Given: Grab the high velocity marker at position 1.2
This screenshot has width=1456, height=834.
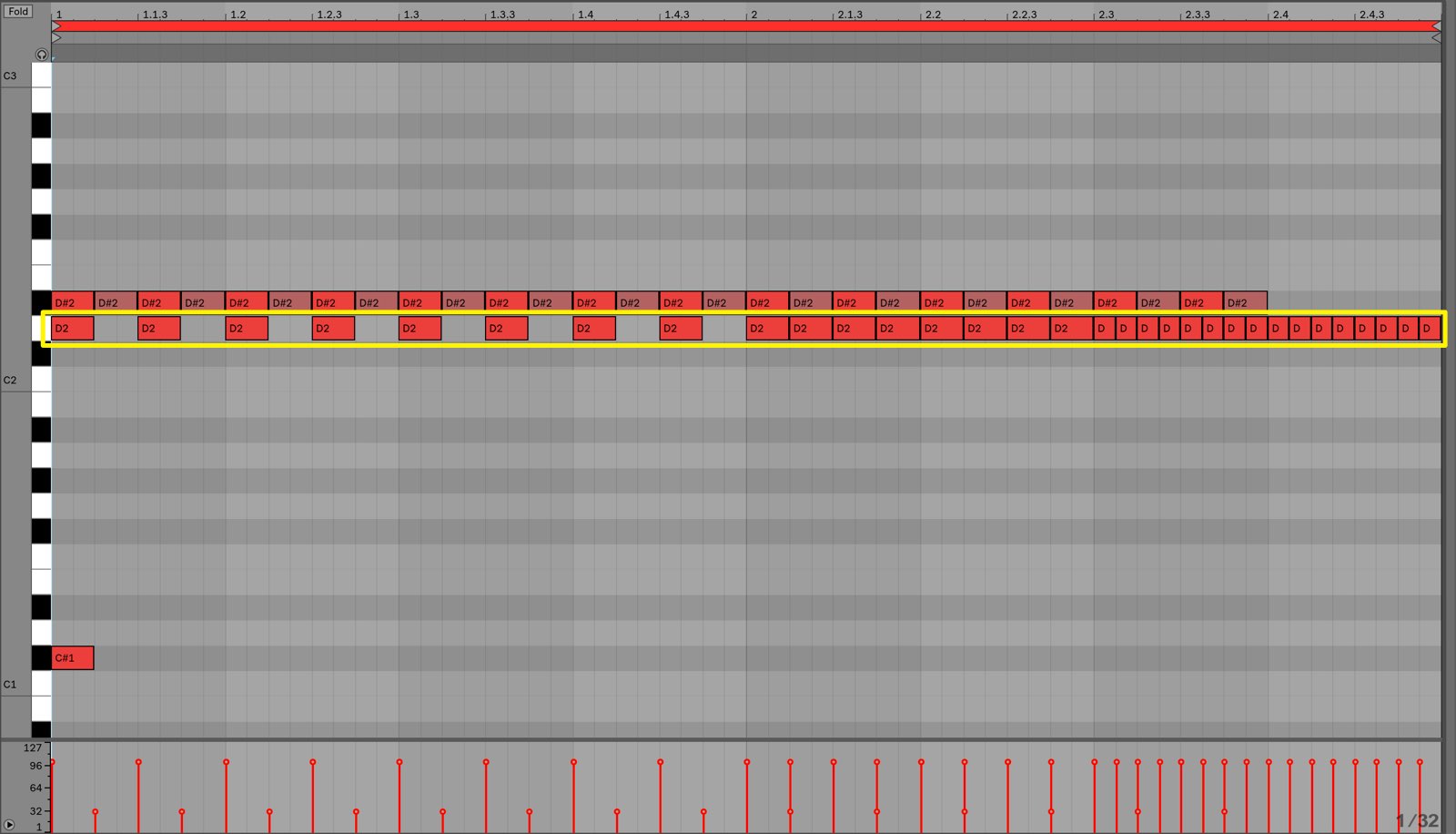Looking at the screenshot, I should (x=226, y=762).
